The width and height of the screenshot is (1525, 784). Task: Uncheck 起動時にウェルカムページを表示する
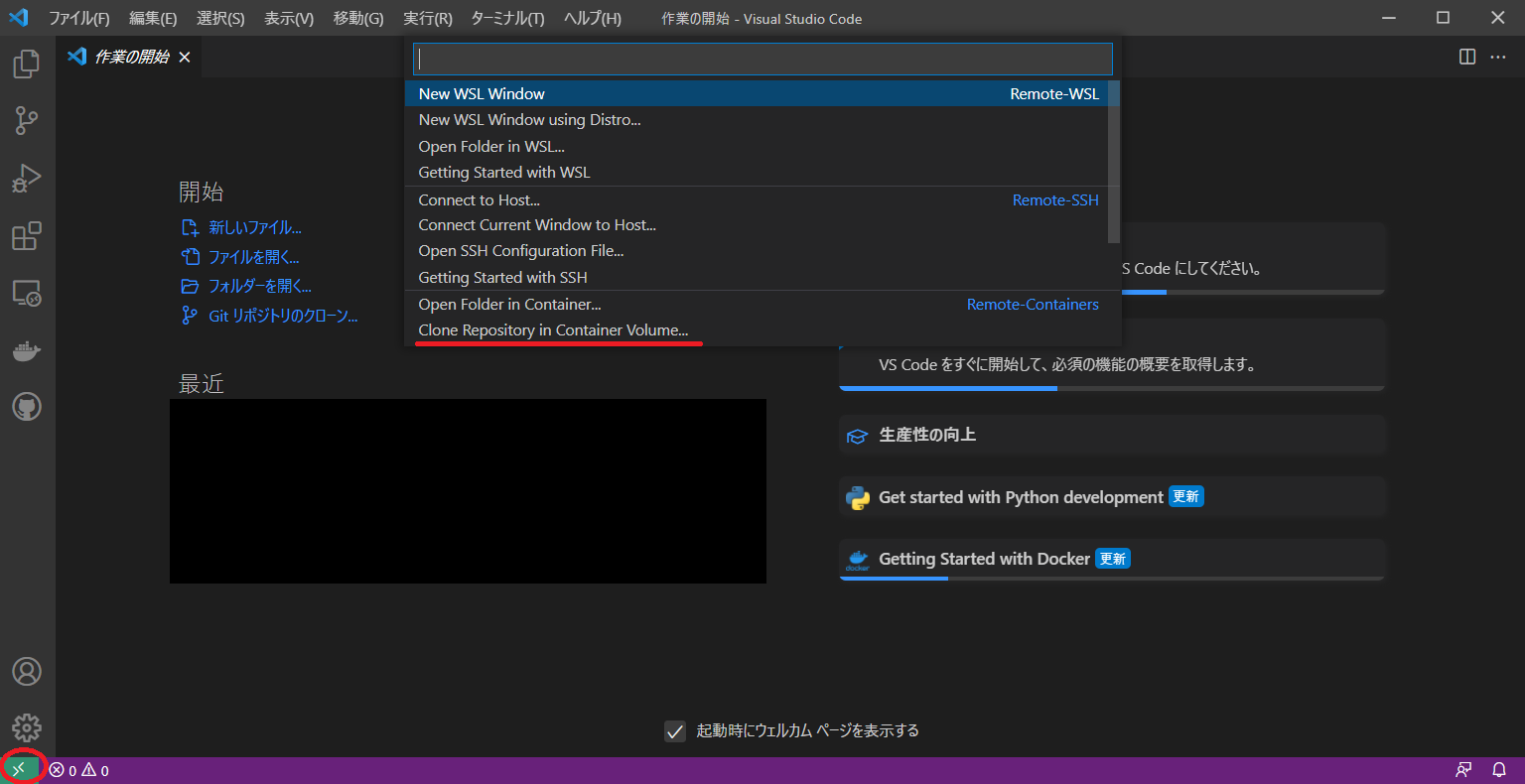click(x=675, y=731)
